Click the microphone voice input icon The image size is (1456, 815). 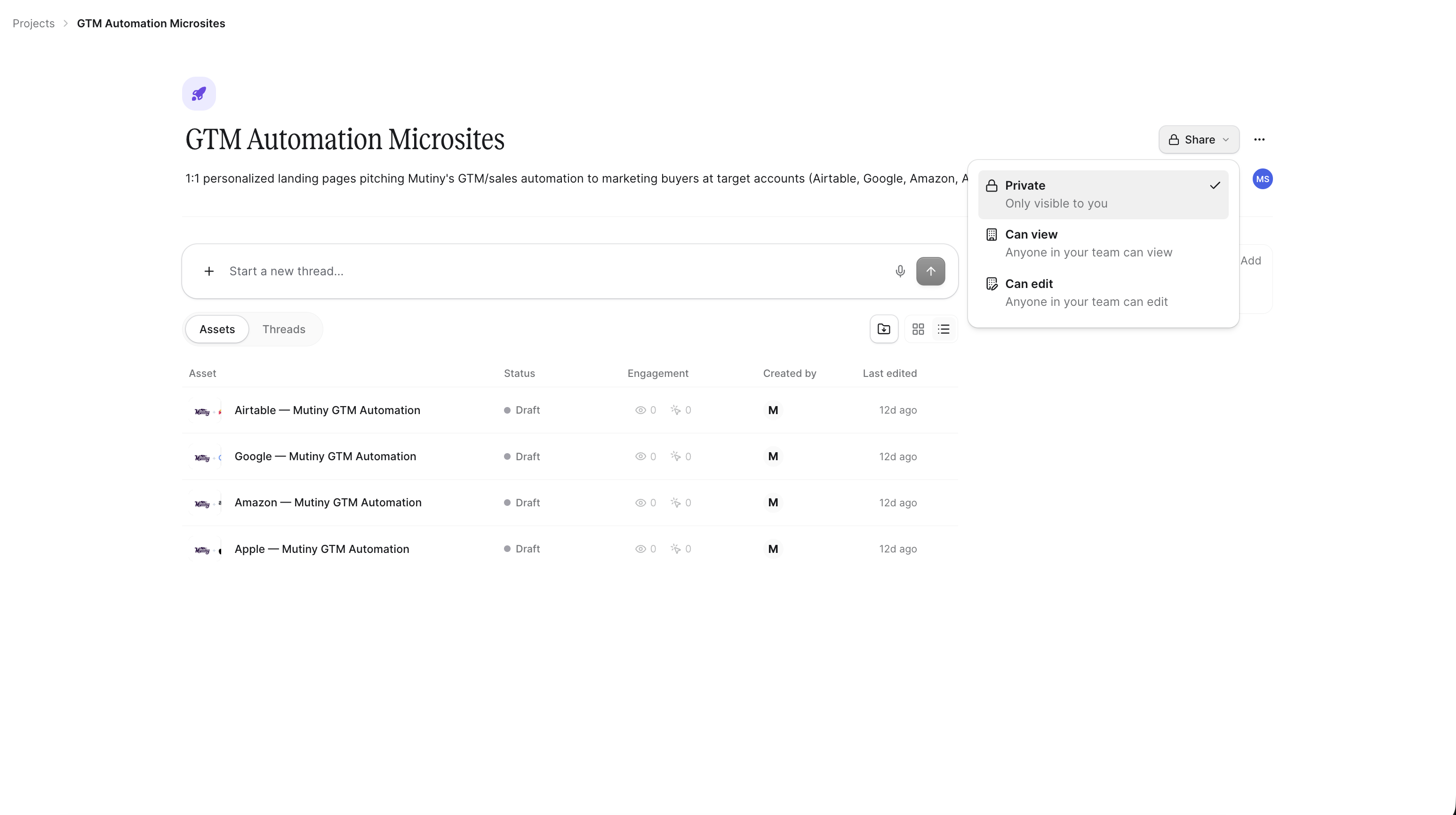click(900, 272)
